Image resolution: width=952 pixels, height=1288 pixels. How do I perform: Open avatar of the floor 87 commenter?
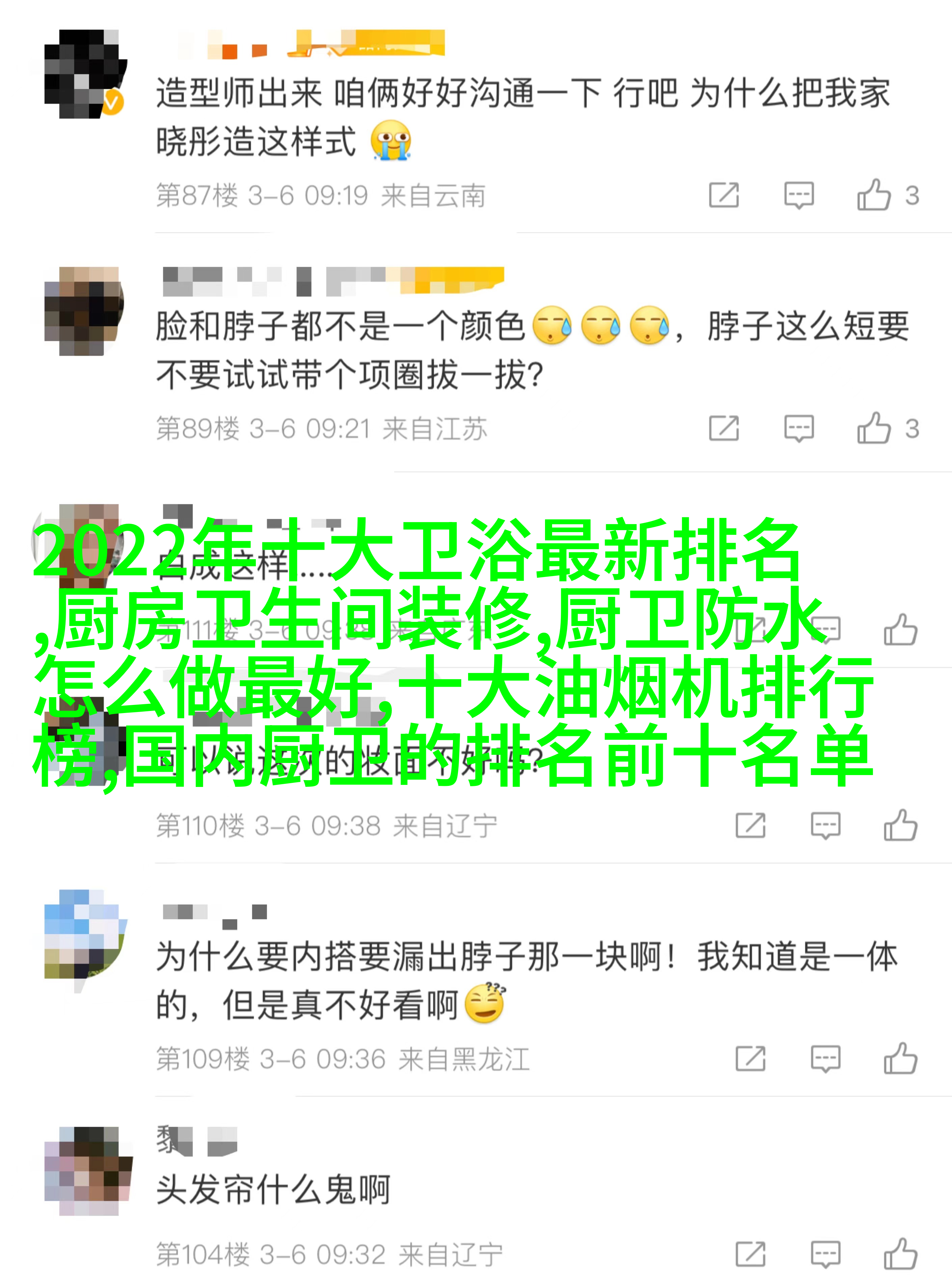85,74
